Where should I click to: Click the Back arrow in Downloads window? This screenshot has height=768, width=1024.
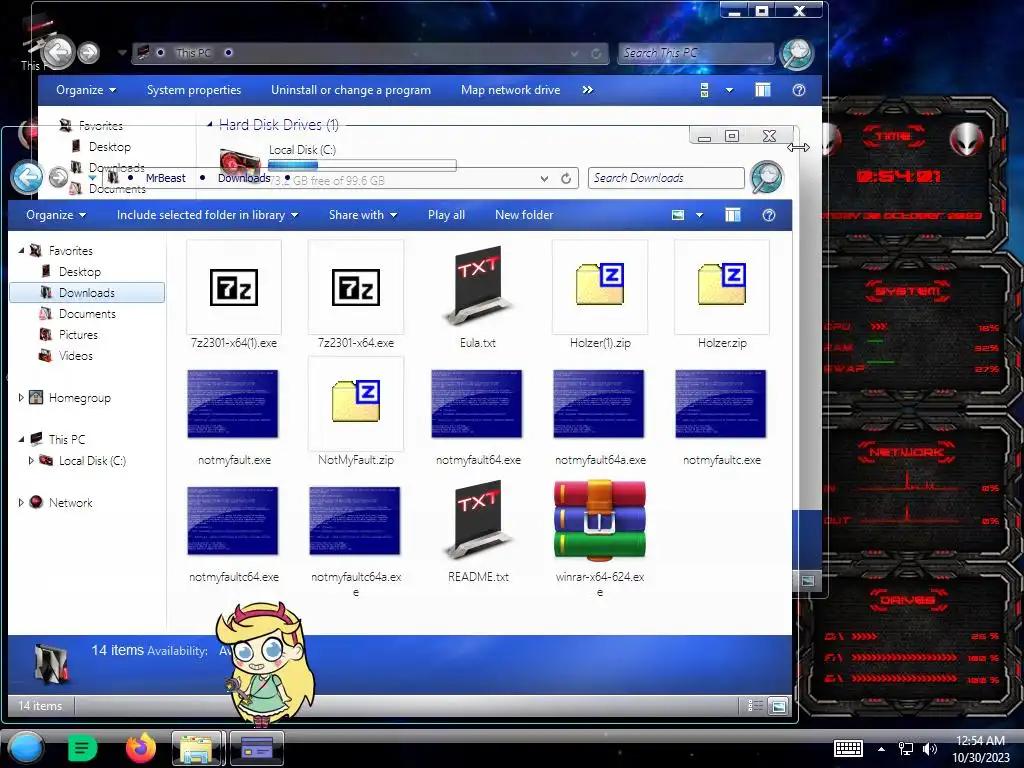tap(28, 177)
